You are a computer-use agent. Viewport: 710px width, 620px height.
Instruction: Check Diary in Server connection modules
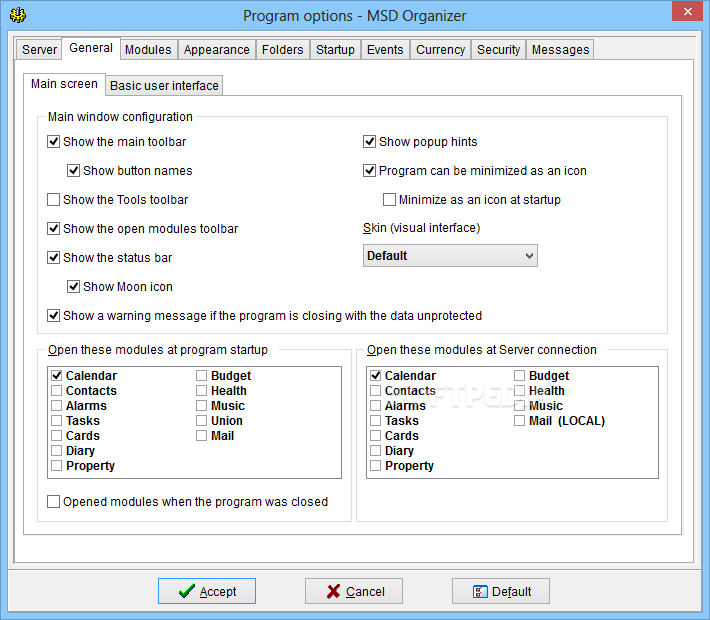coord(375,450)
